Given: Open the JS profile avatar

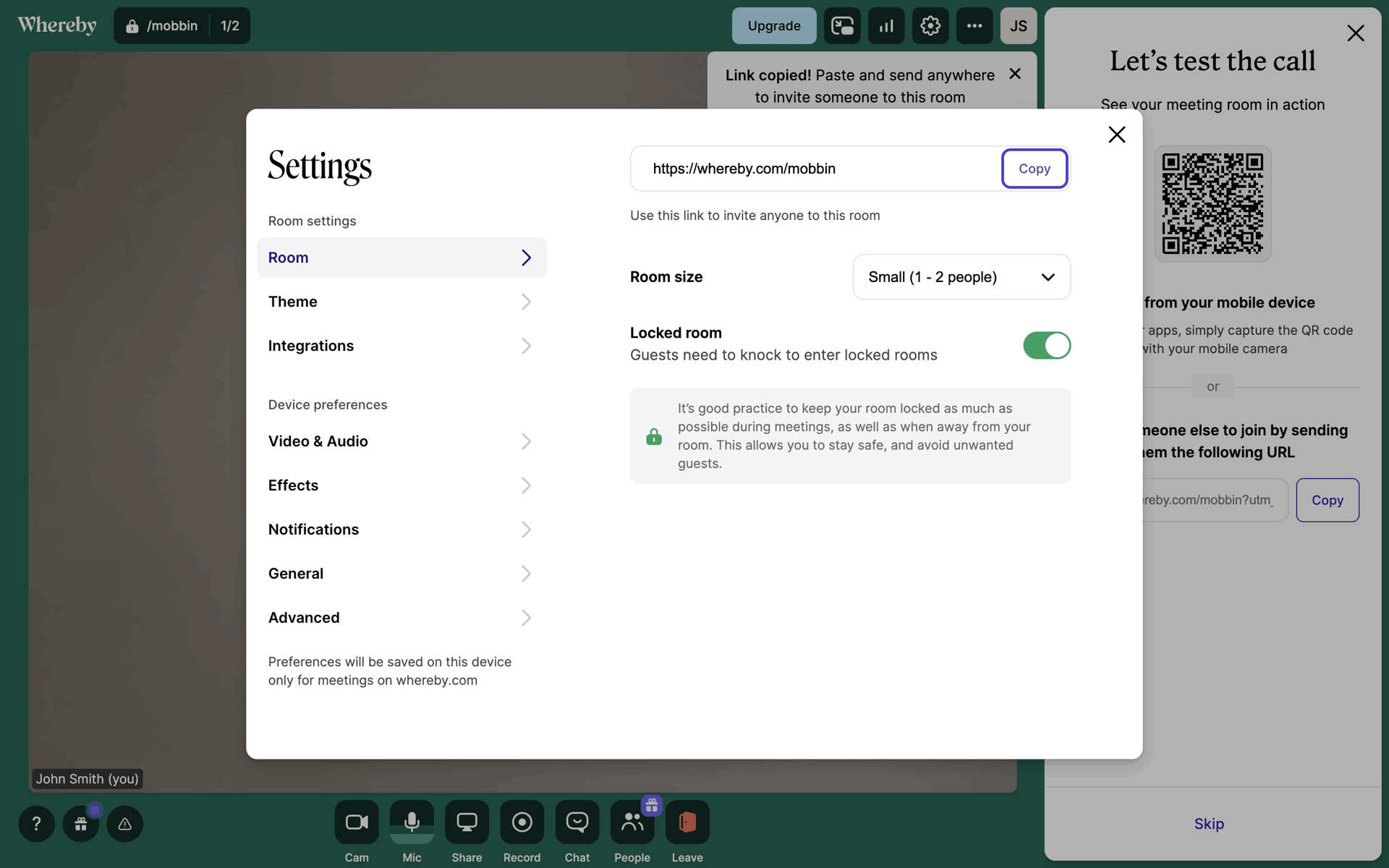Looking at the screenshot, I should (x=1019, y=26).
